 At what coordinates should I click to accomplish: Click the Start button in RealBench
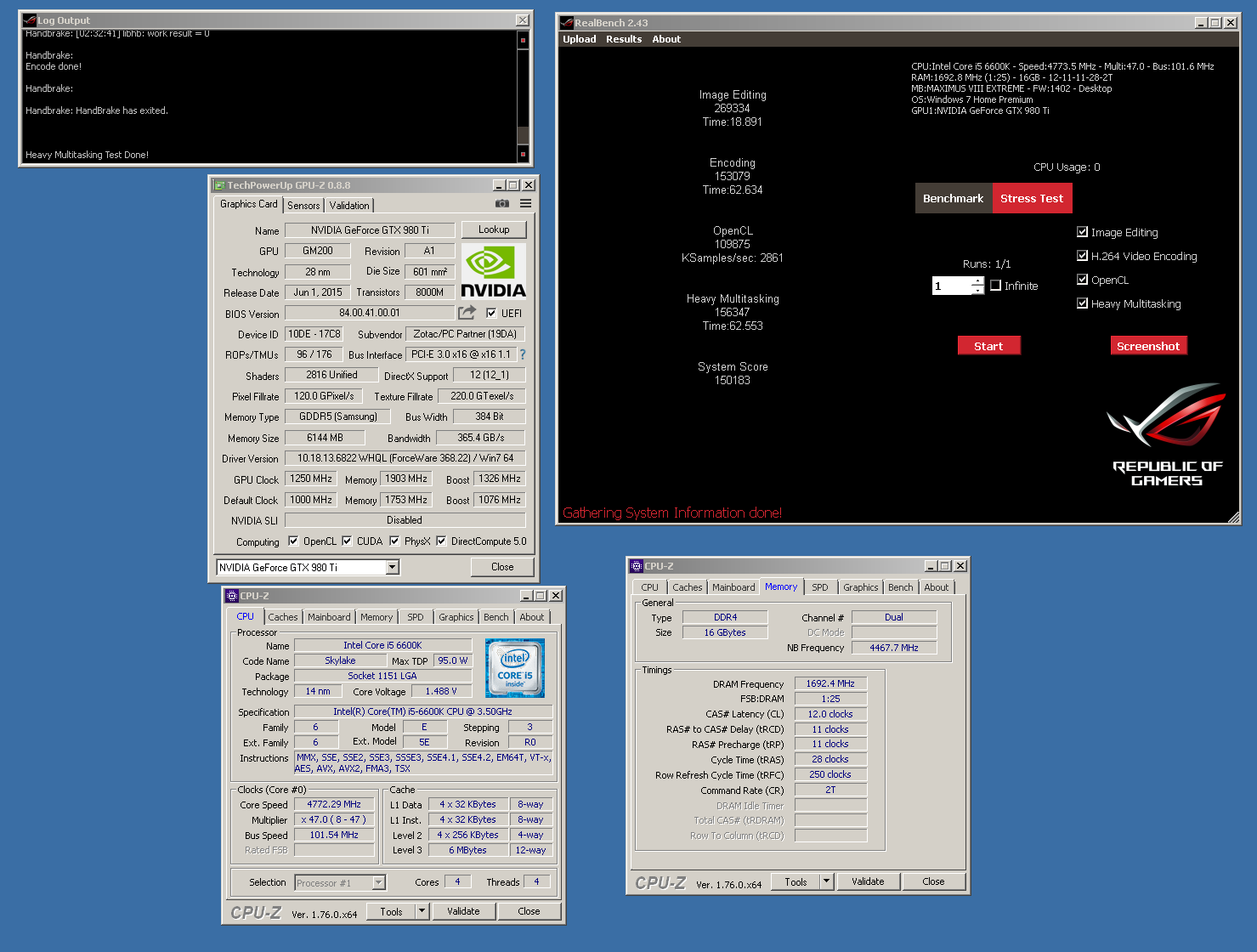click(x=988, y=346)
